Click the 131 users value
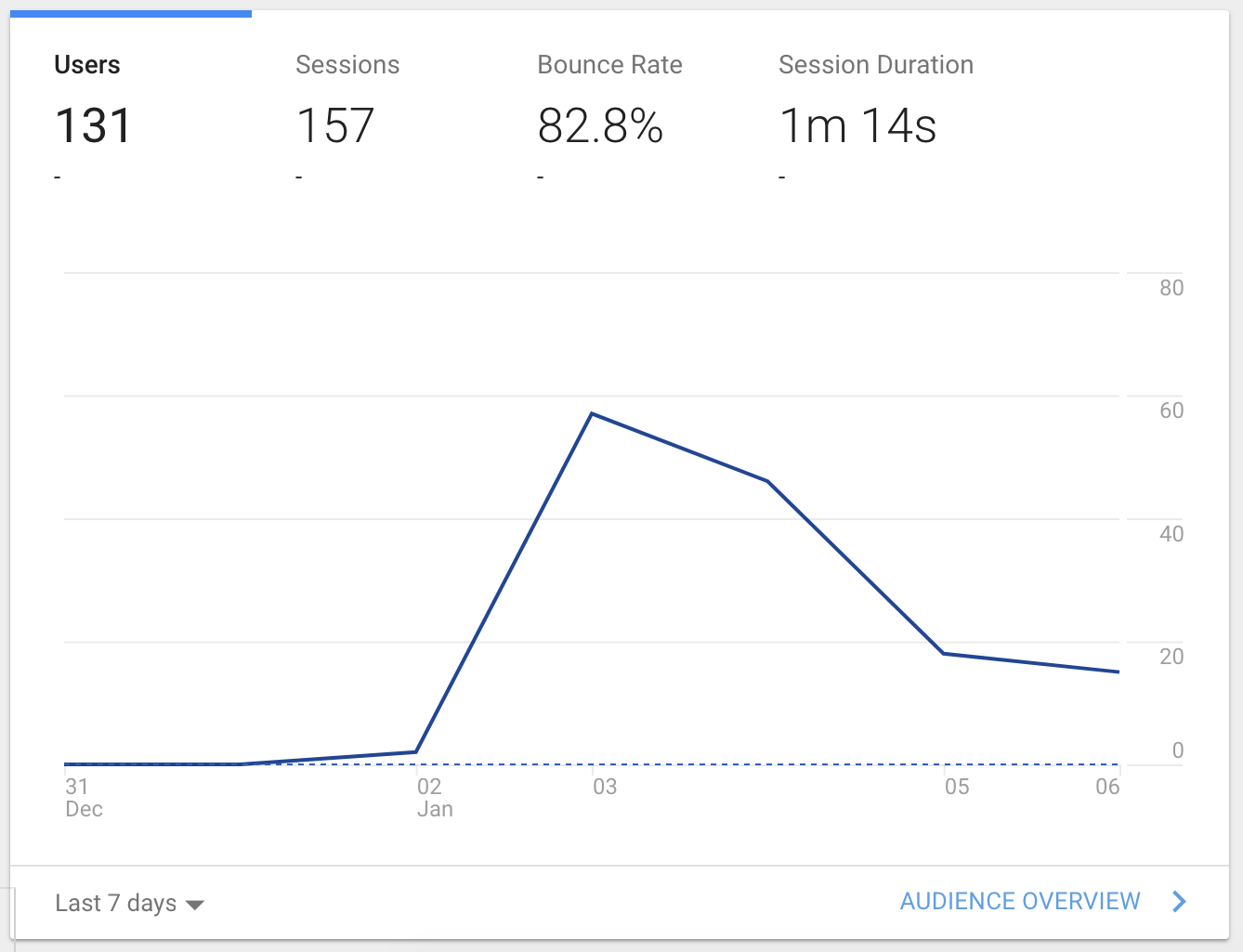This screenshot has width=1243, height=952. pyautogui.click(x=93, y=126)
